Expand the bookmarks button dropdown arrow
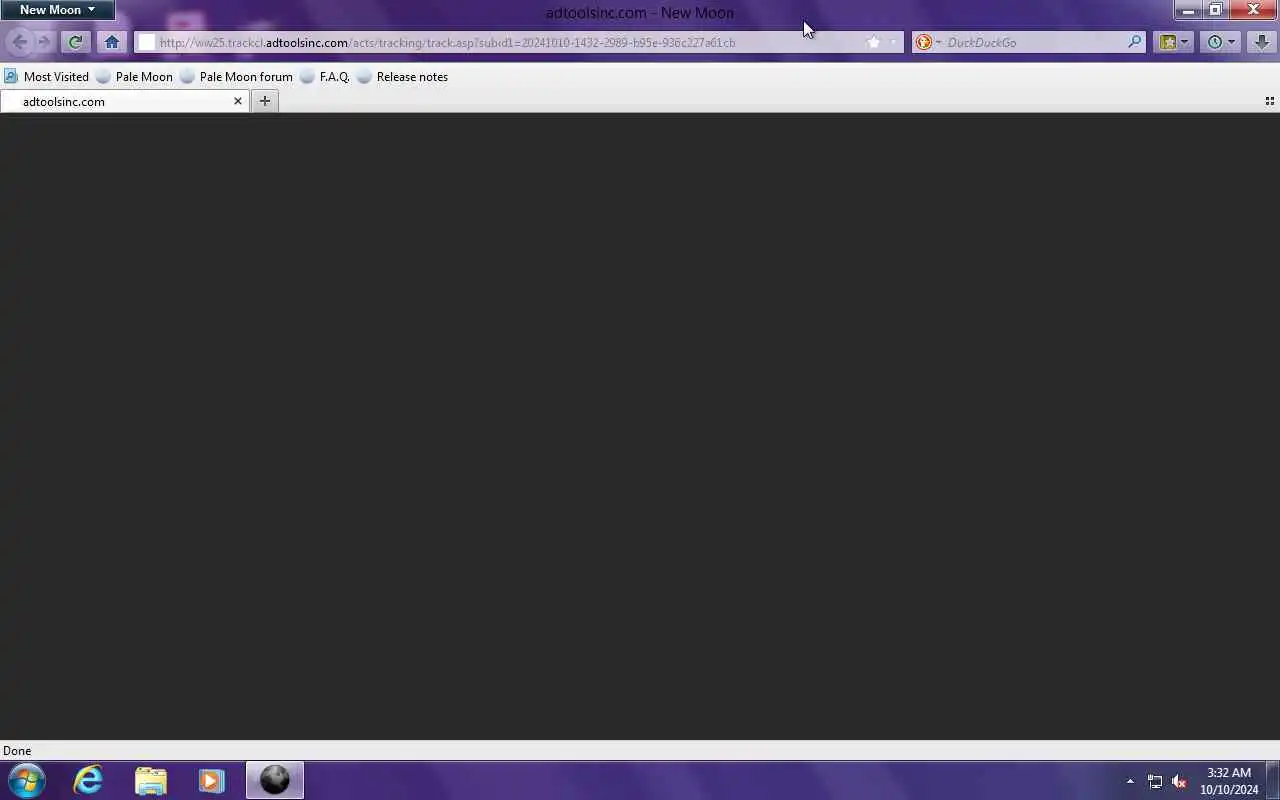1280x800 pixels. (x=1185, y=42)
